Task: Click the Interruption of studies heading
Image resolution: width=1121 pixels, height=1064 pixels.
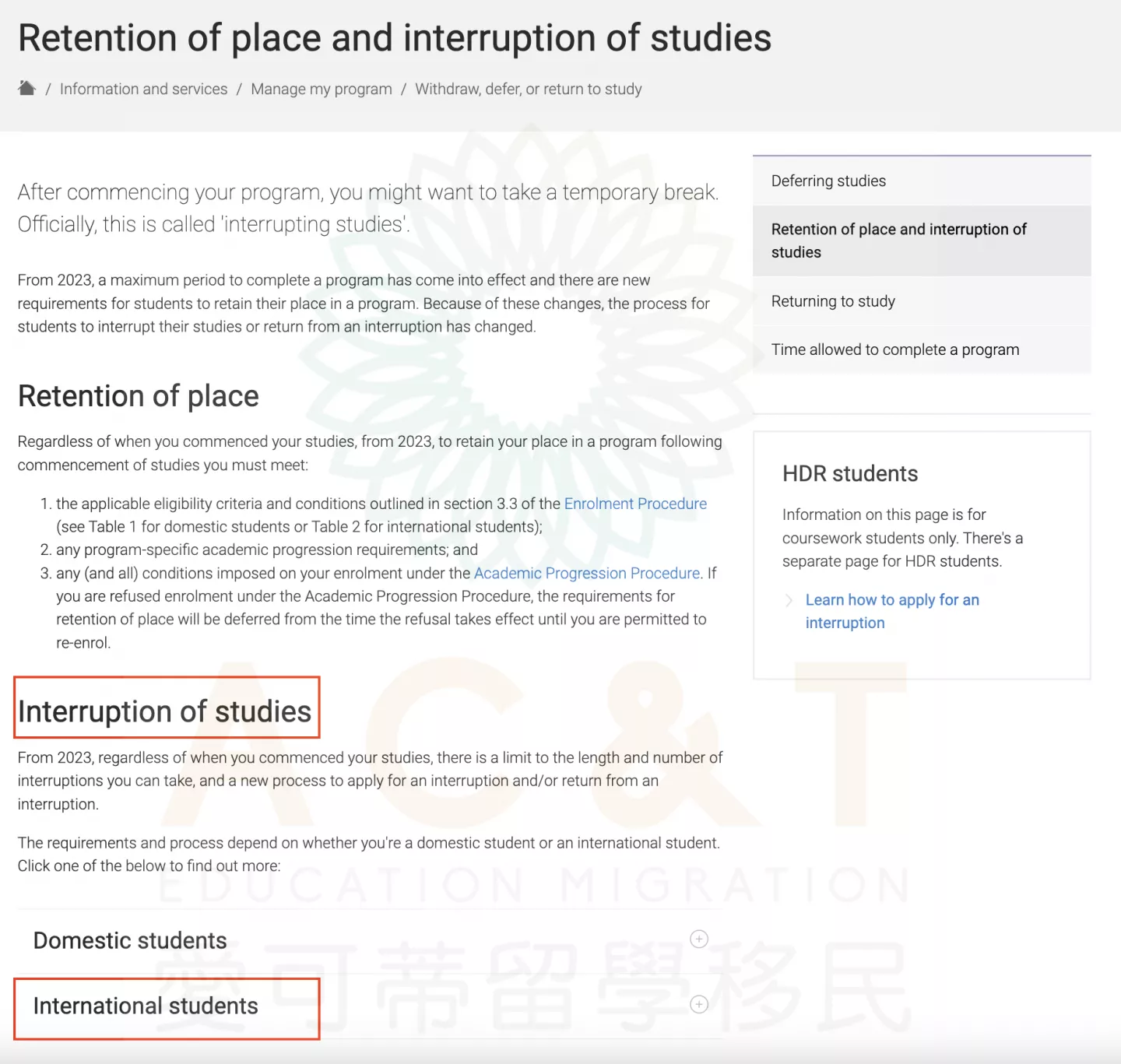Action: [165, 711]
